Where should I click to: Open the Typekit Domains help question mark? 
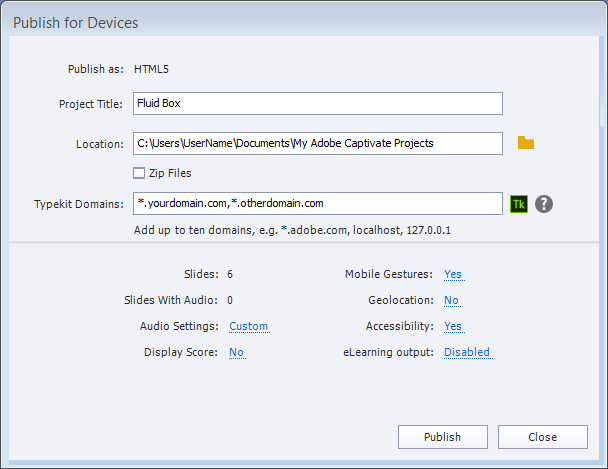click(544, 204)
